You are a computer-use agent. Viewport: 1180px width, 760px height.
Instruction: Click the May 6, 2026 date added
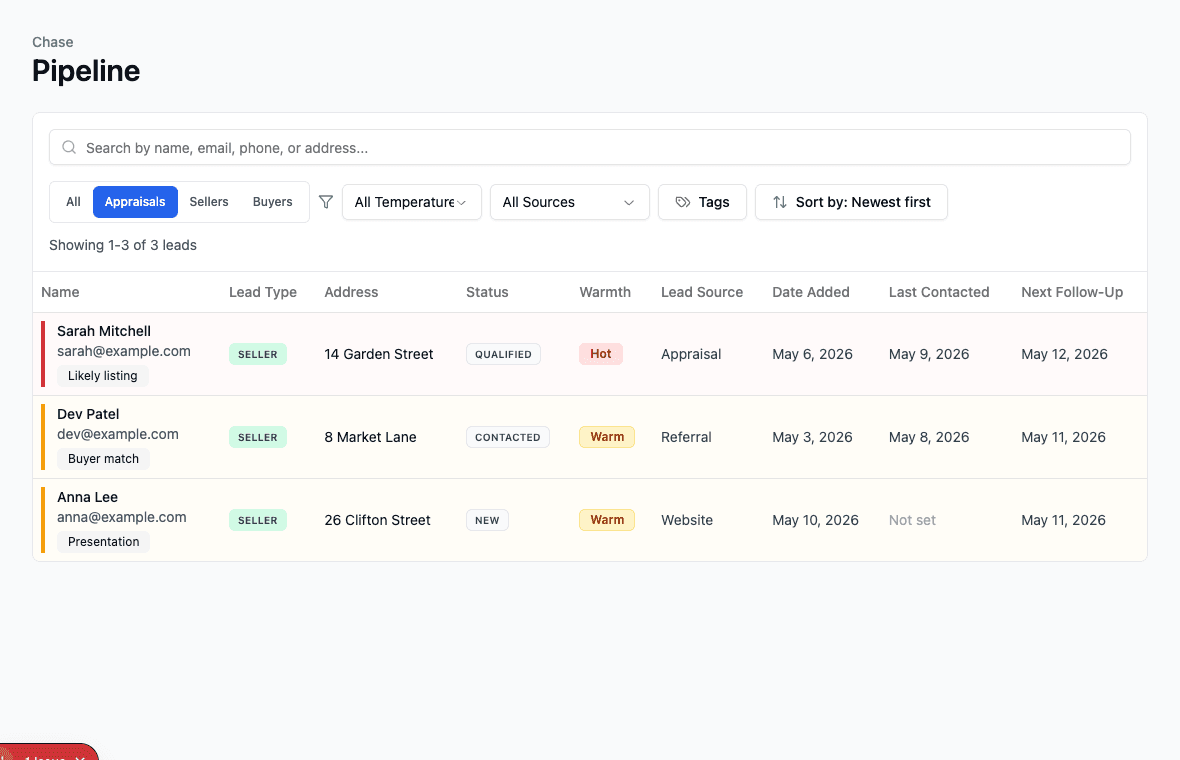tap(812, 354)
